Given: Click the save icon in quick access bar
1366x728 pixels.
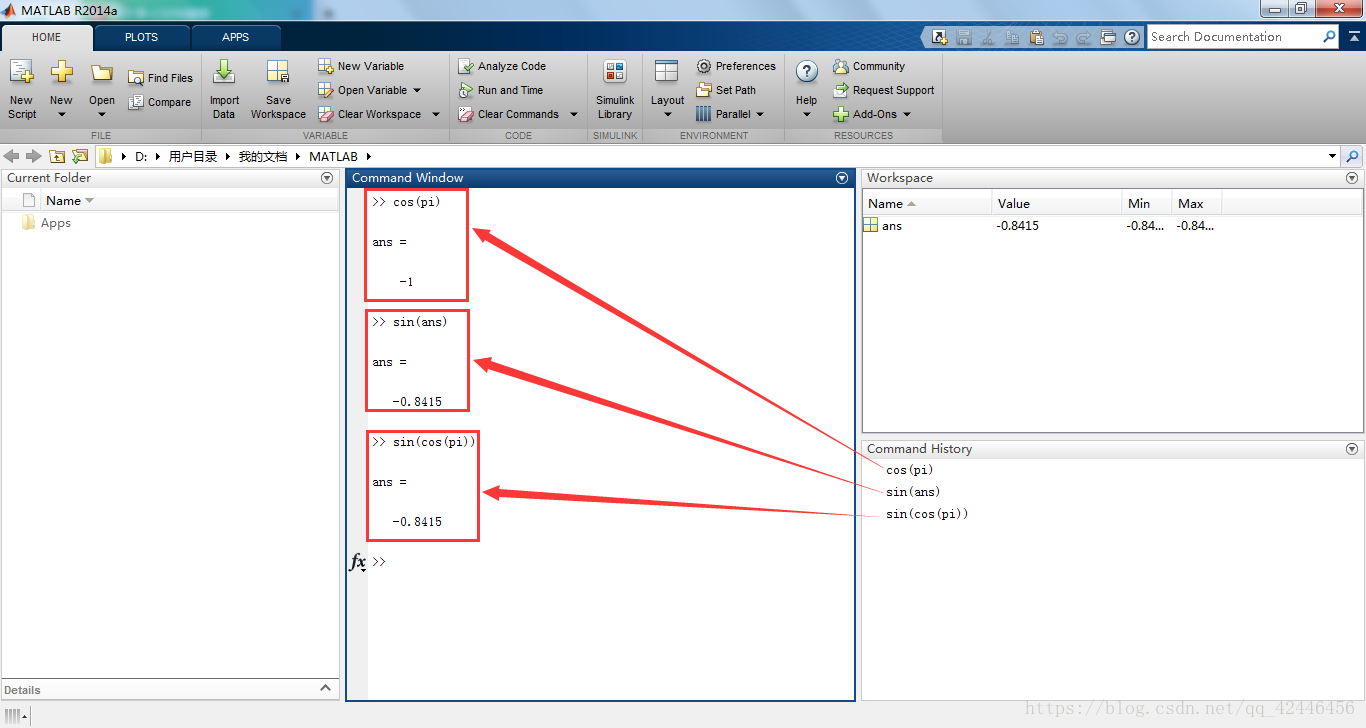Looking at the screenshot, I should click(964, 37).
